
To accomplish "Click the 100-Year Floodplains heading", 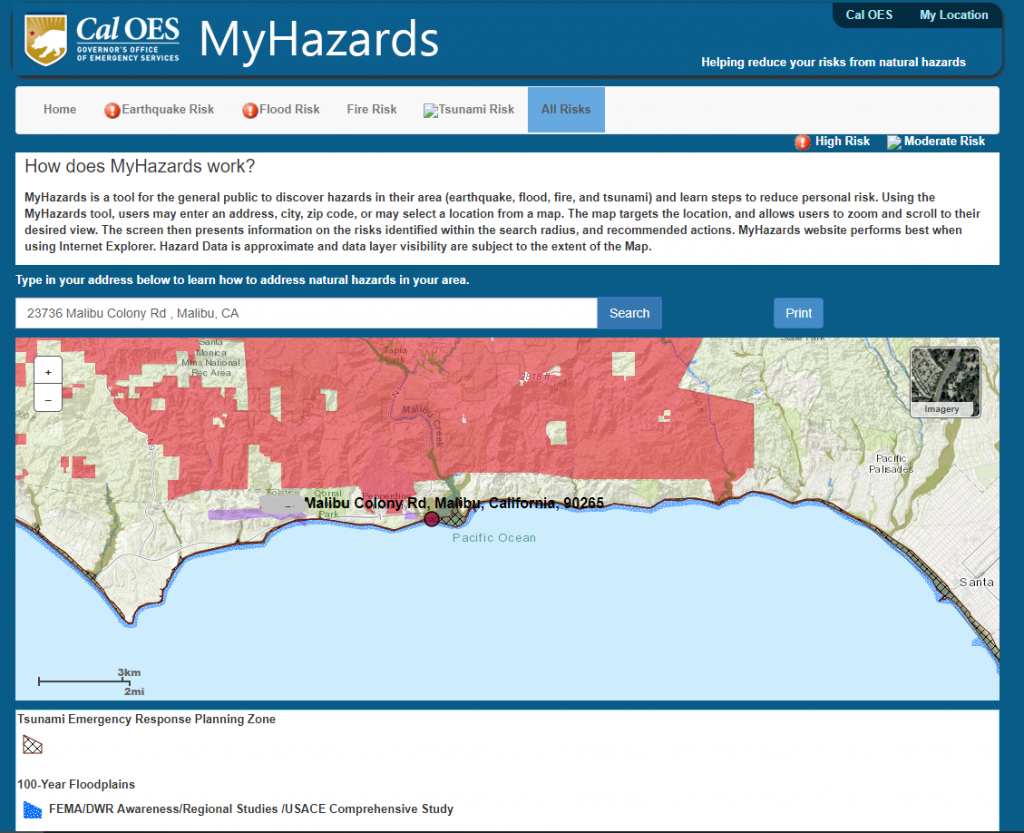I will point(76,785).
